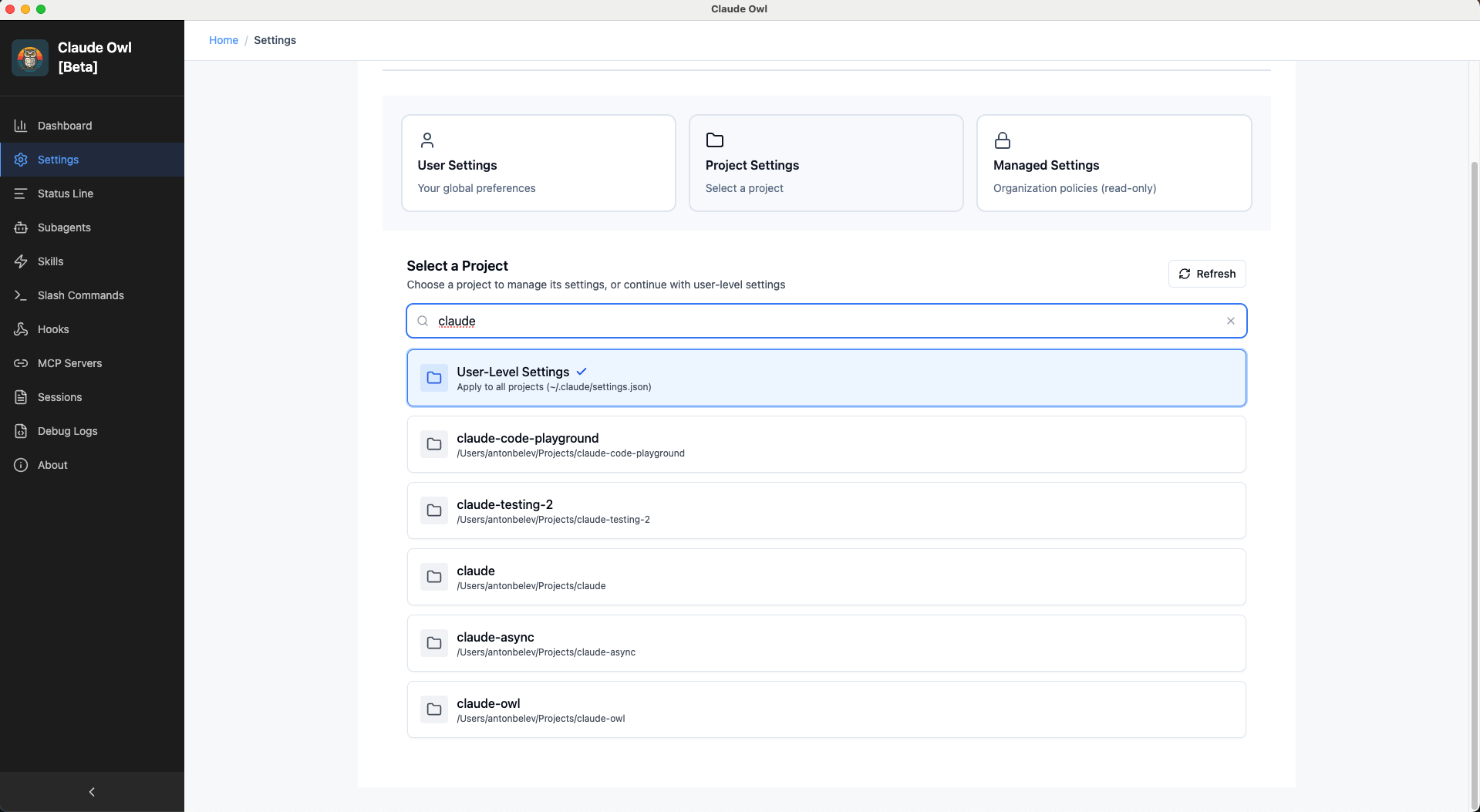The width and height of the screenshot is (1480, 812).
Task: Open the About page
Action: click(x=52, y=465)
